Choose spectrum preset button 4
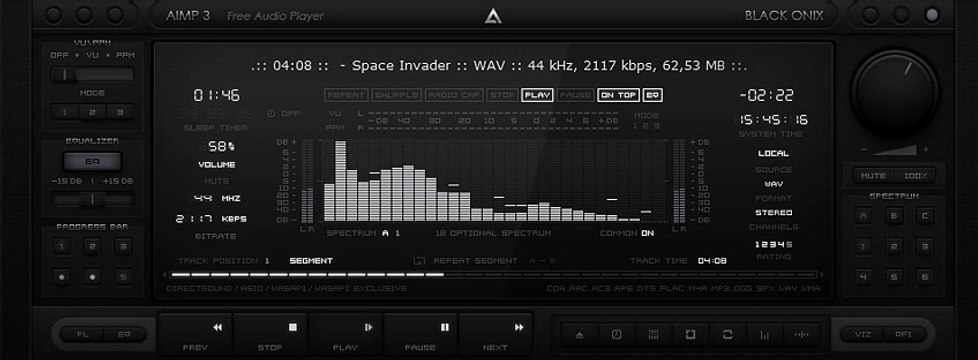The width and height of the screenshot is (978, 360). click(863, 276)
